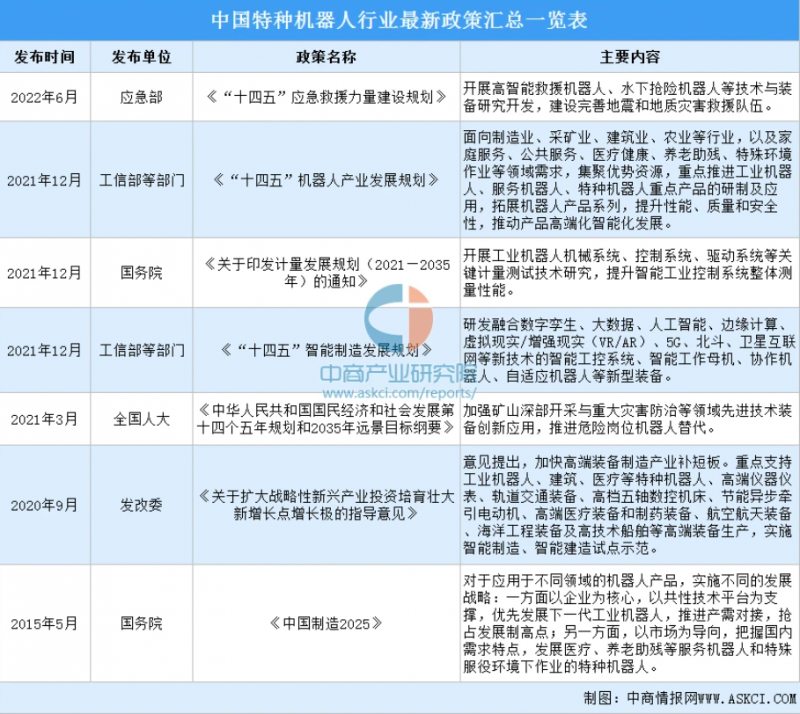Click content starting 研发融合数字孪生、大数据

click(628, 350)
